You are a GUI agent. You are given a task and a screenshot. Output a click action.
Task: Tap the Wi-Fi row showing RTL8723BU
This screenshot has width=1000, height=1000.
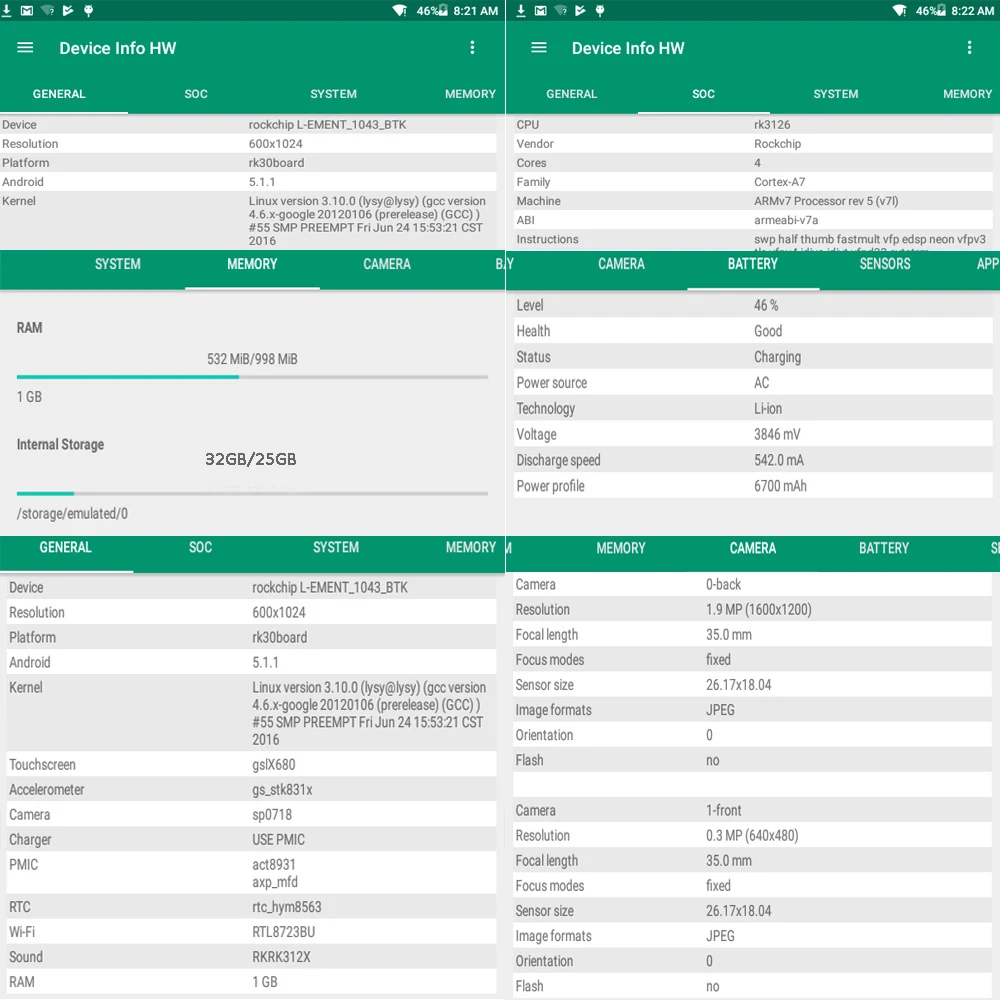click(251, 932)
